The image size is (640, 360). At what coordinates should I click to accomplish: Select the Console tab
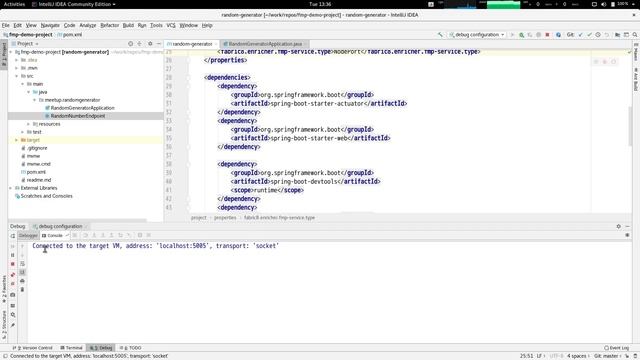click(55, 236)
